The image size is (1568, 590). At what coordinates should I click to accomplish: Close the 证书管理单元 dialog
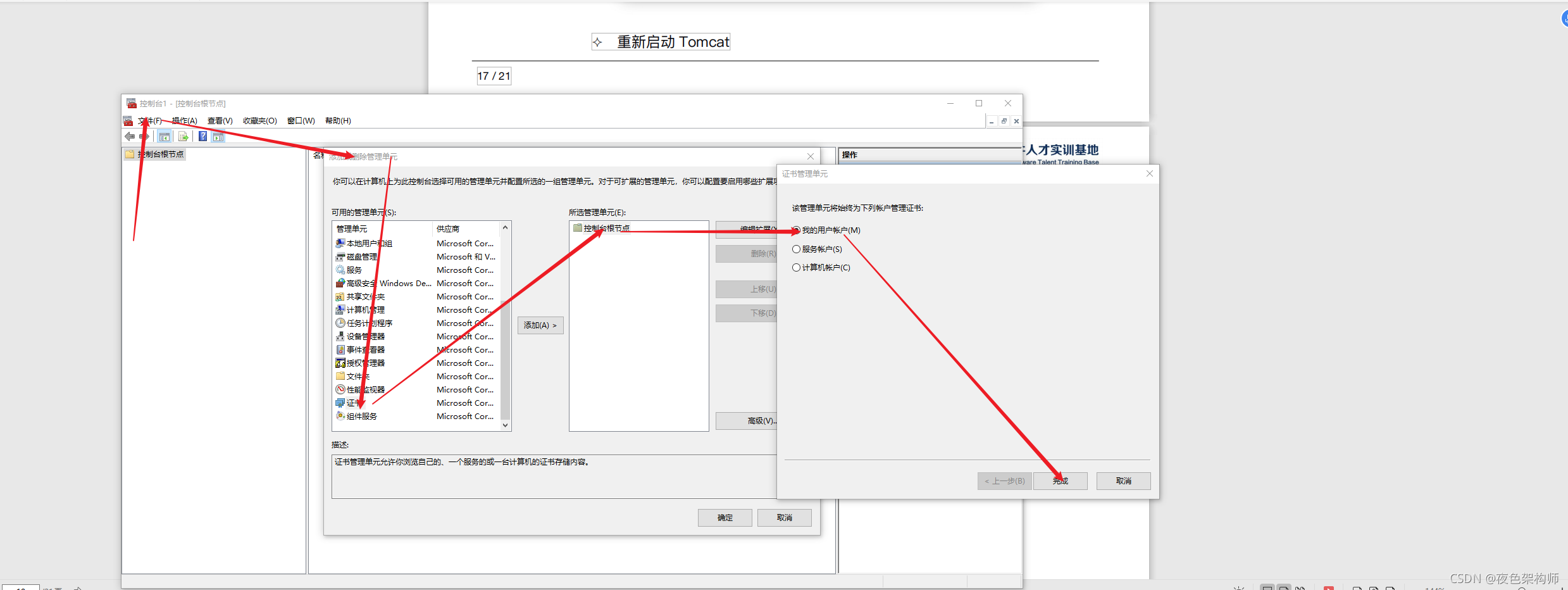click(1150, 173)
